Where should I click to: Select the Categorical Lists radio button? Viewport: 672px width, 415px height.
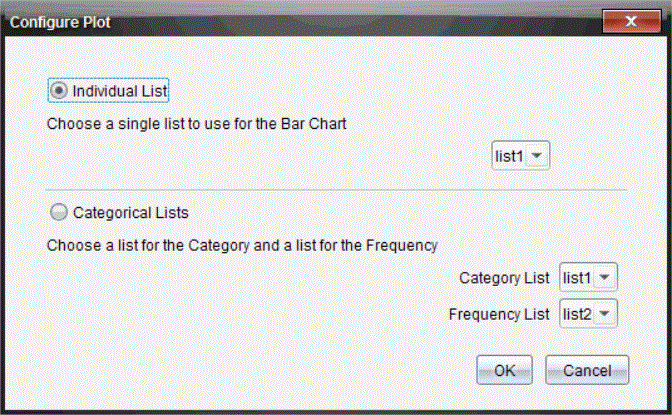coord(59,212)
